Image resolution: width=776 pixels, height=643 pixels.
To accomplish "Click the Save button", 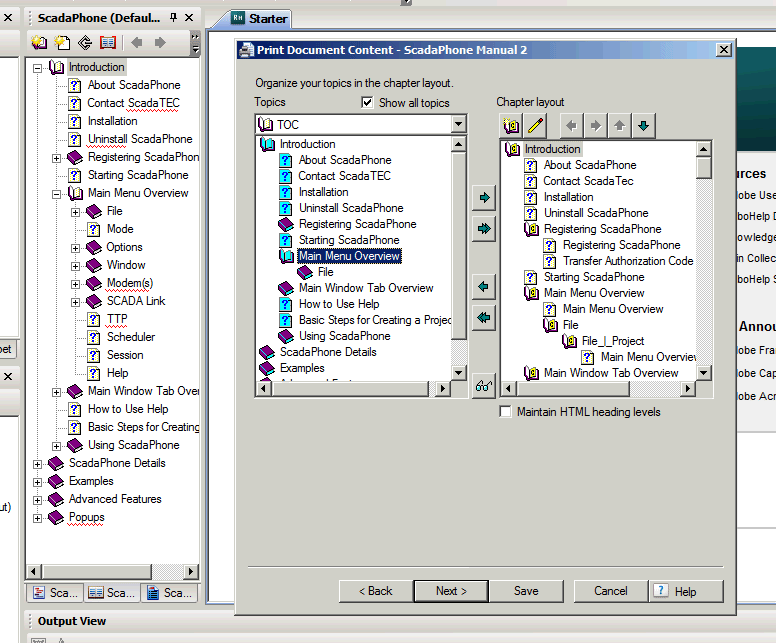I will [x=526, y=591].
